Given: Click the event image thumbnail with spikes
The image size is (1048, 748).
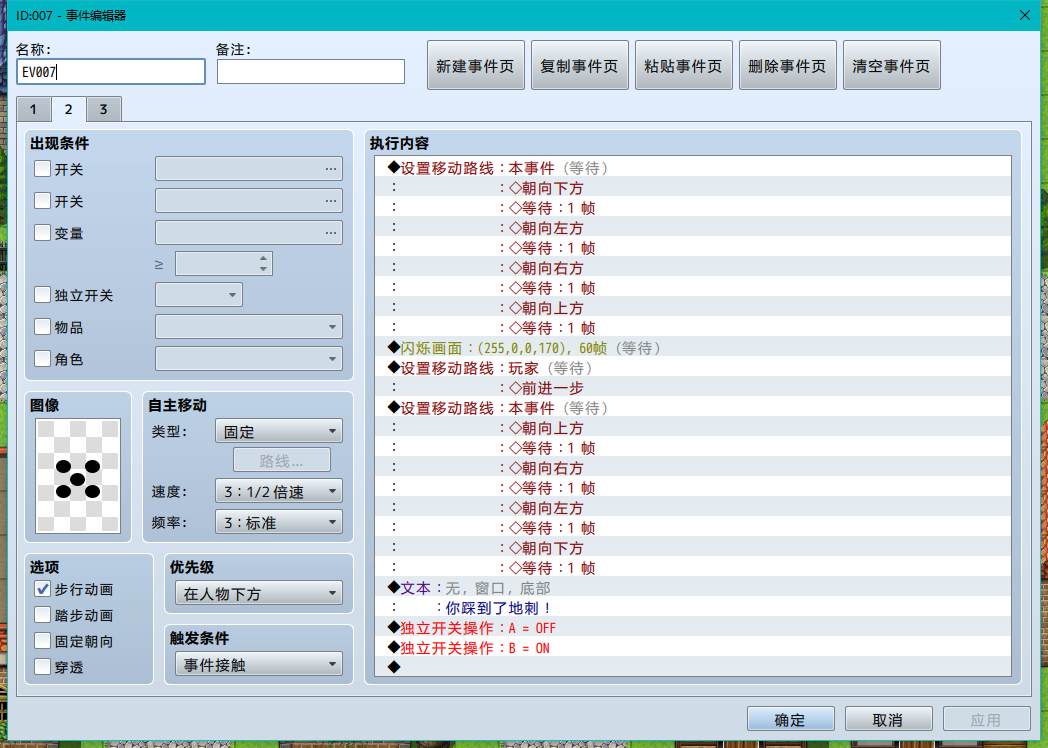Looking at the screenshot, I should click(x=78, y=476).
